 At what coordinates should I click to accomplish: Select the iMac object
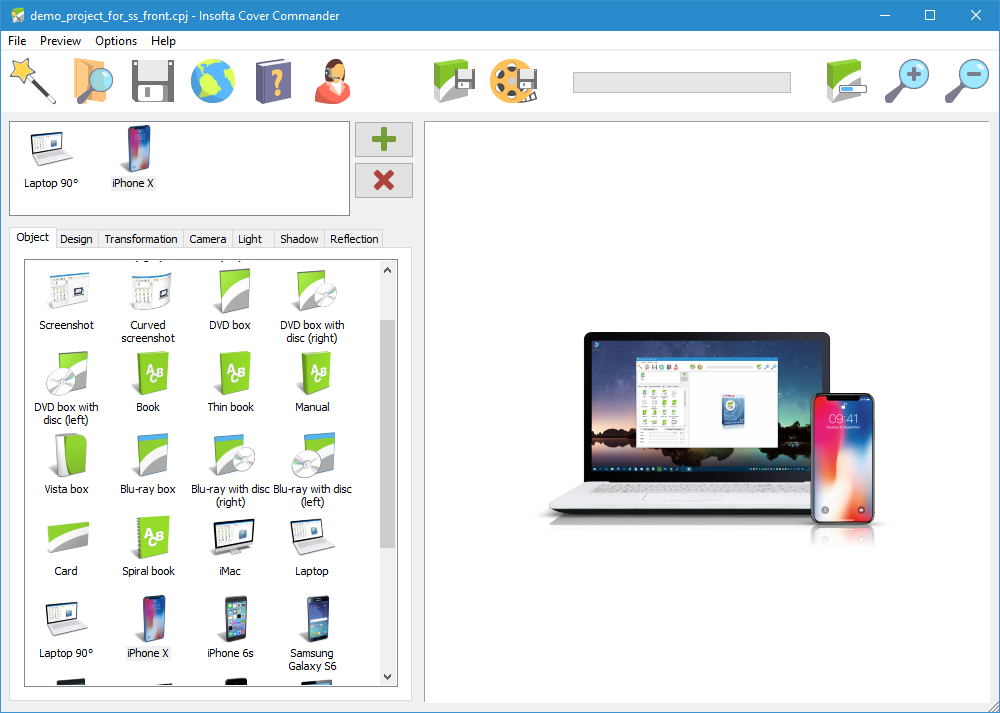[230, 547]
